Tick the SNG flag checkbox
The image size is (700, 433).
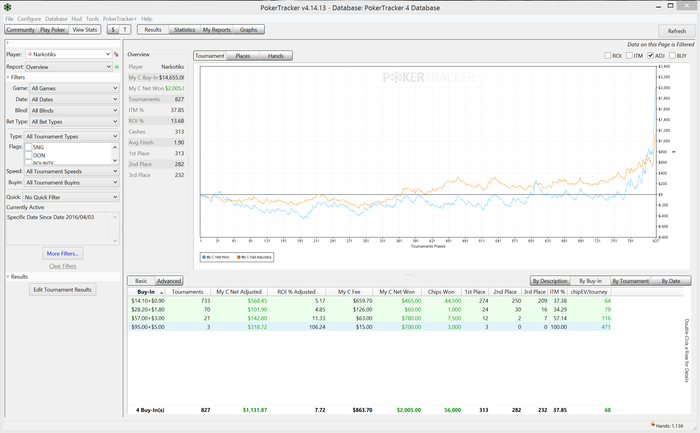click(x=28, y=147)
